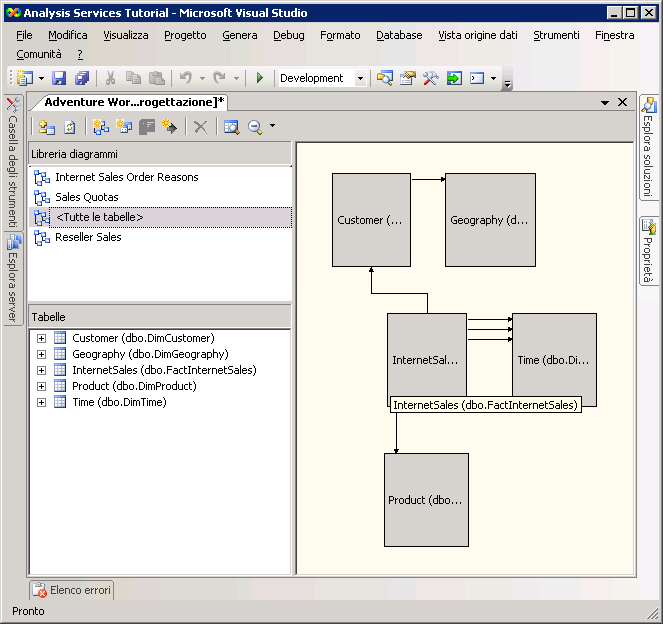Image resolution: width=663 pixels, height=624 pixels.
Task: Click the Save icon in the toolbar
Action: point(59,78)
